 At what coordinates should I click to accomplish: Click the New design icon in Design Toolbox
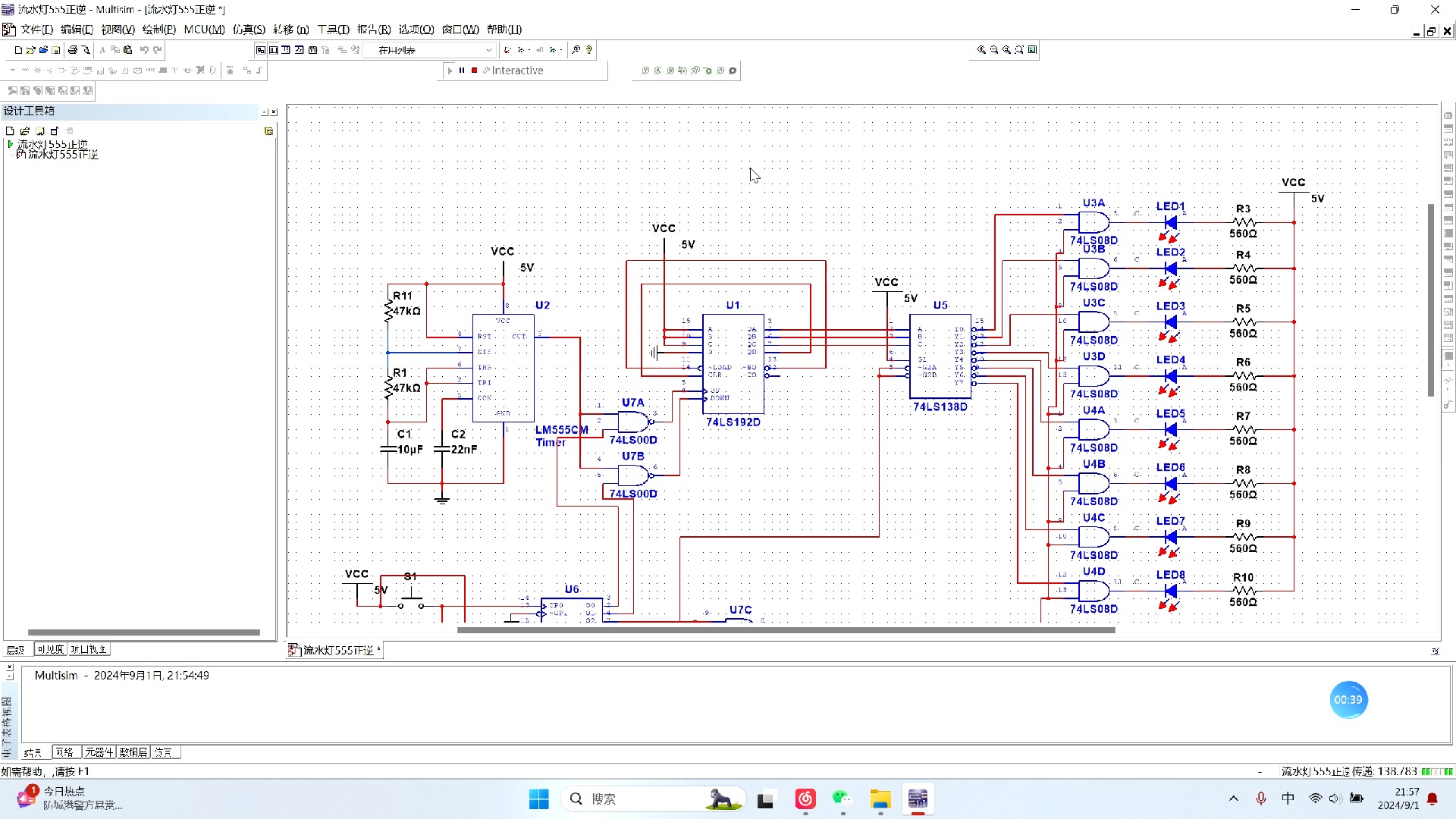(10, 131)
